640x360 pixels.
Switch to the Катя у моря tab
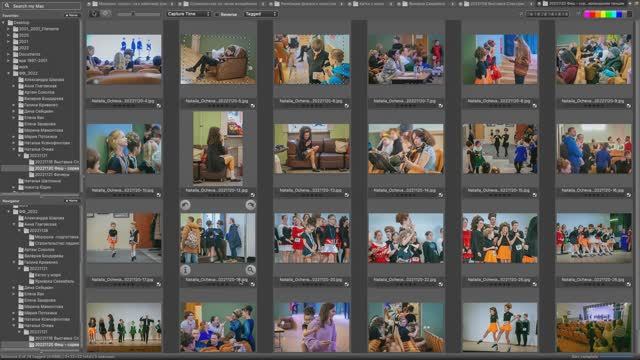369,4
